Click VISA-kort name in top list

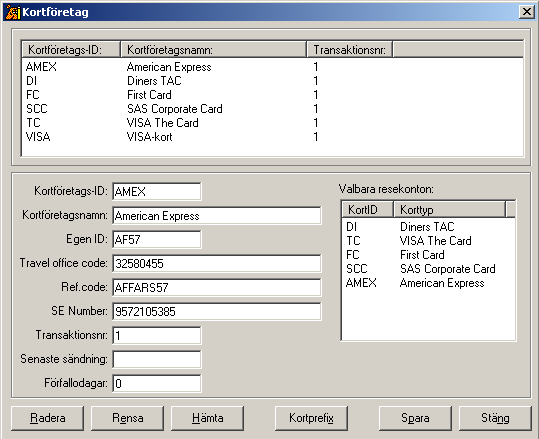point(150,137)
